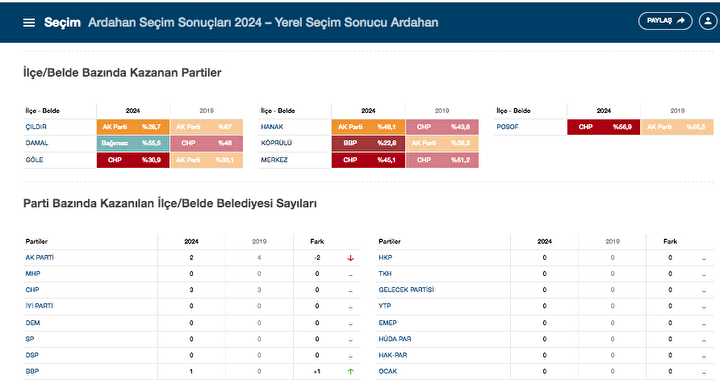
Task: Click the user profile icon
Action: 708,21
